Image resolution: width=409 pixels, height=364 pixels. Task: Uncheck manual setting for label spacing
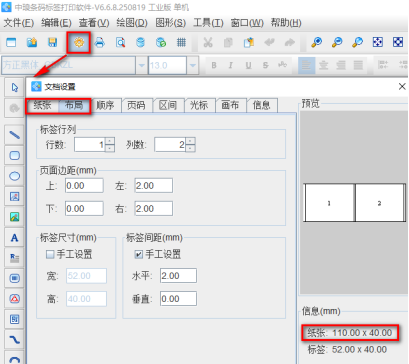pos(139,255)
